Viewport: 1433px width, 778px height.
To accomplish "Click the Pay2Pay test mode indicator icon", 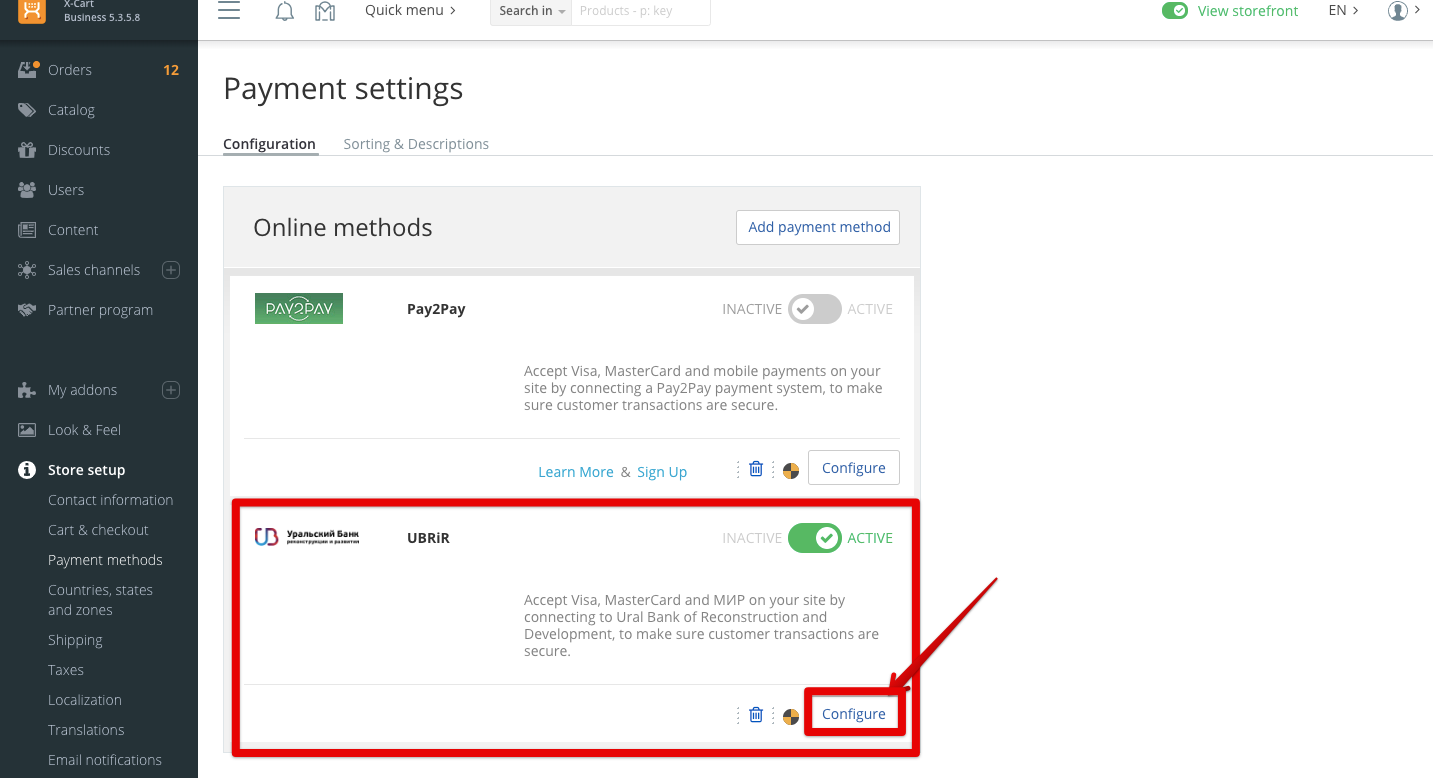I will [791, 470].
